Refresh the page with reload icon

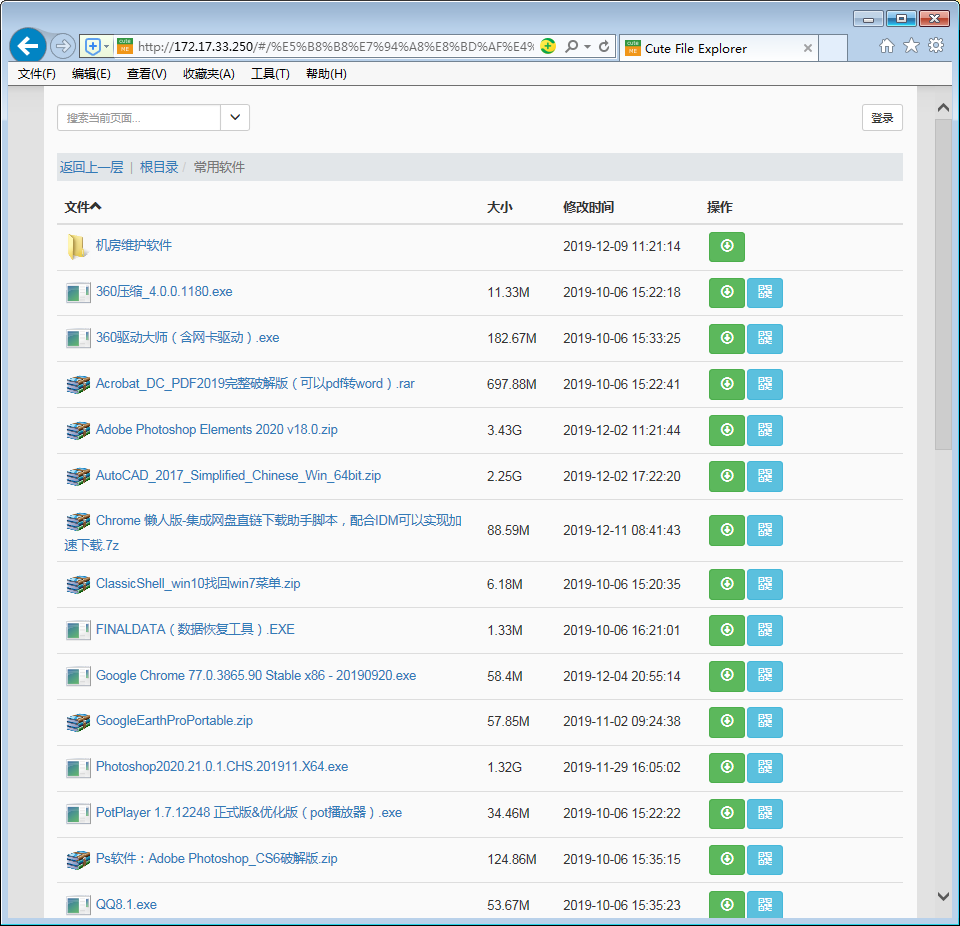tap(604, 47)
